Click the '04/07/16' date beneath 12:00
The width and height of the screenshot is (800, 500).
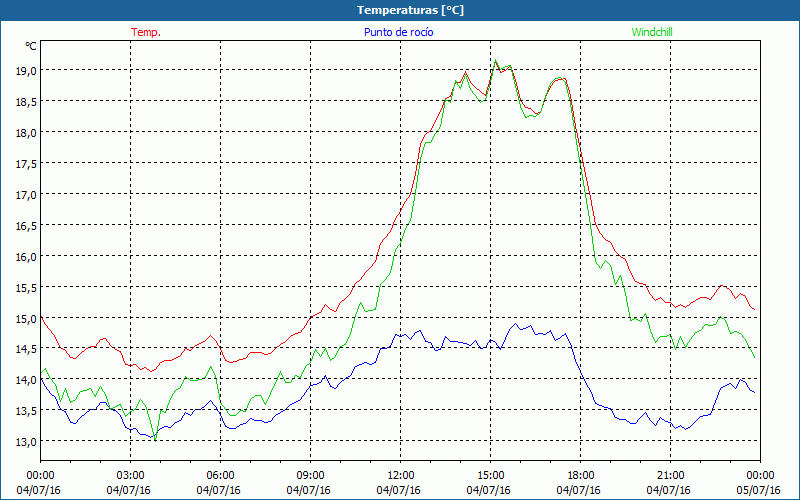click(398, 490)
